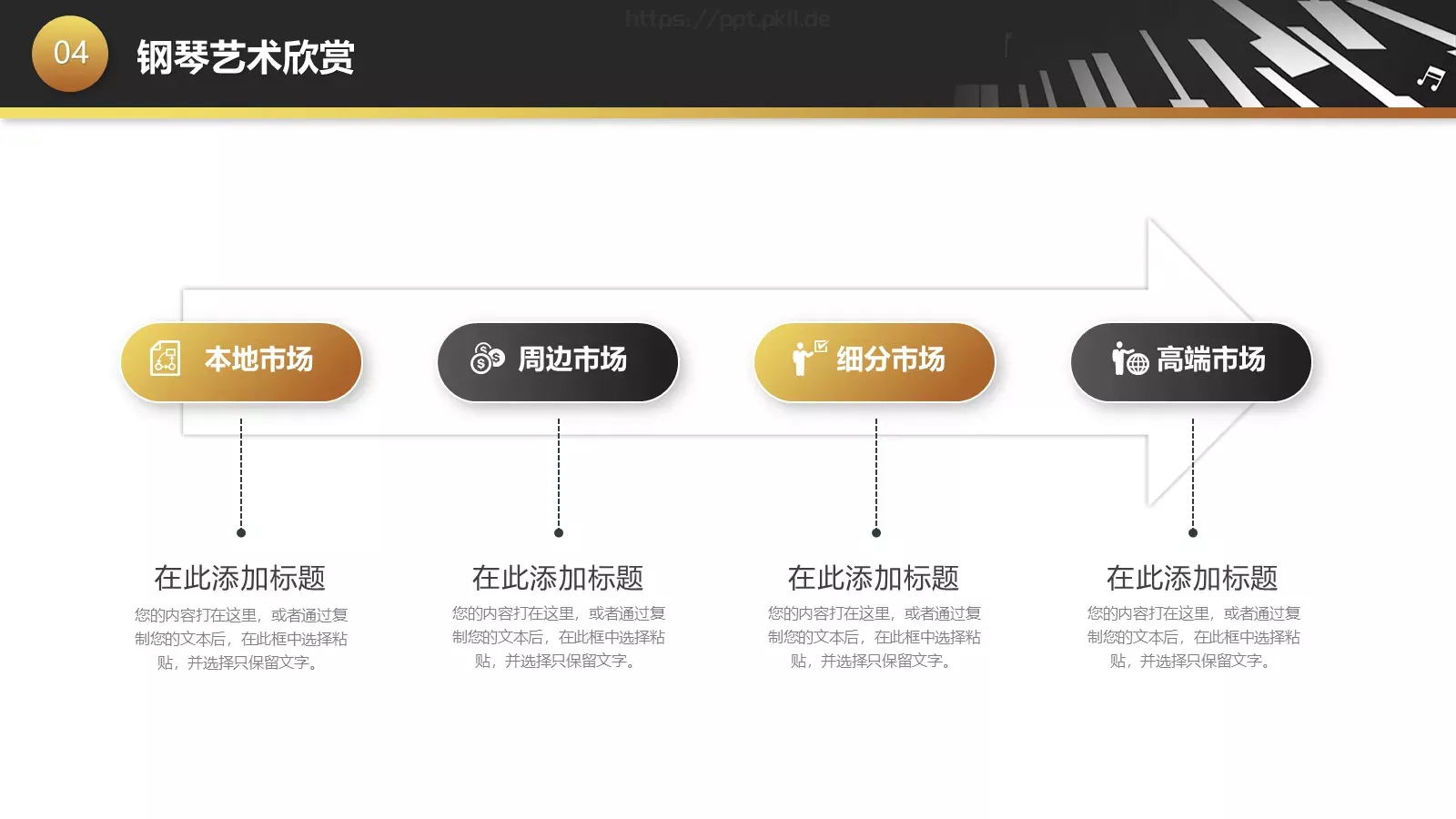The image size is (1456, 819).
Task: Click the description paragraph under 周边市场 column
Action: pyautogui.click(x=559, y=637)
